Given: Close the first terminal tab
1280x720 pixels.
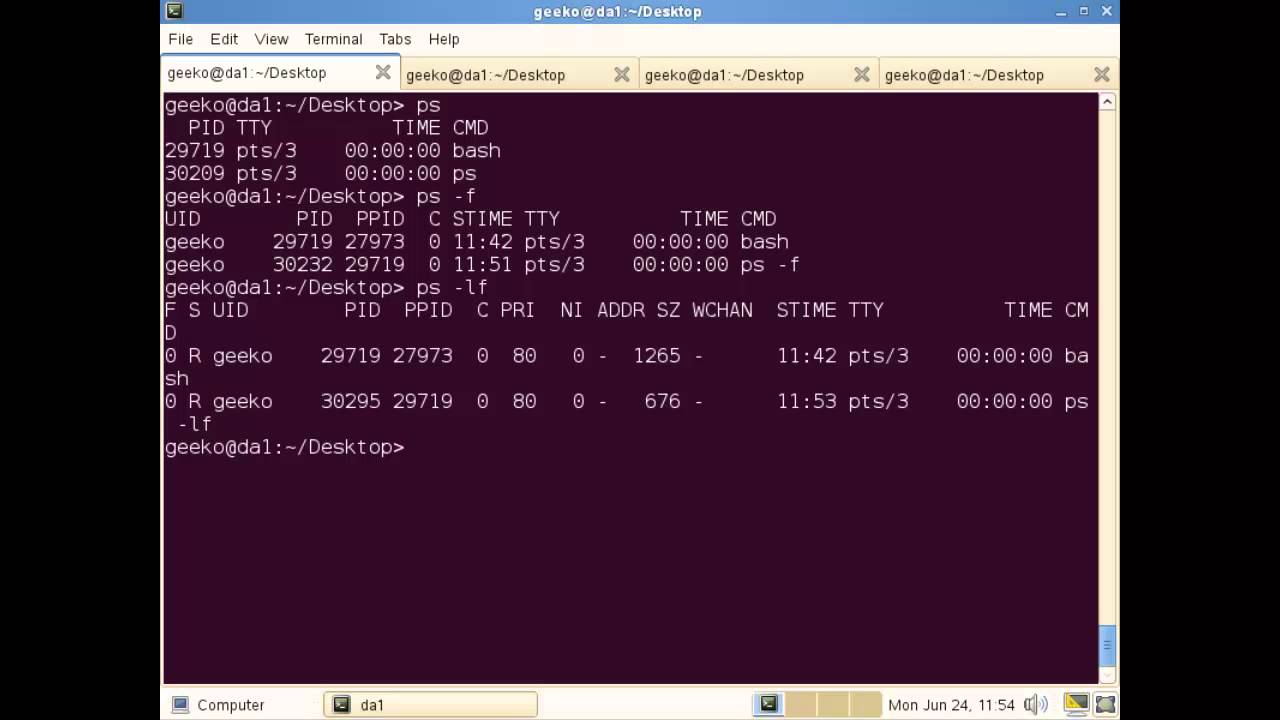Looking at the screenshot, I should coord(383,73).
